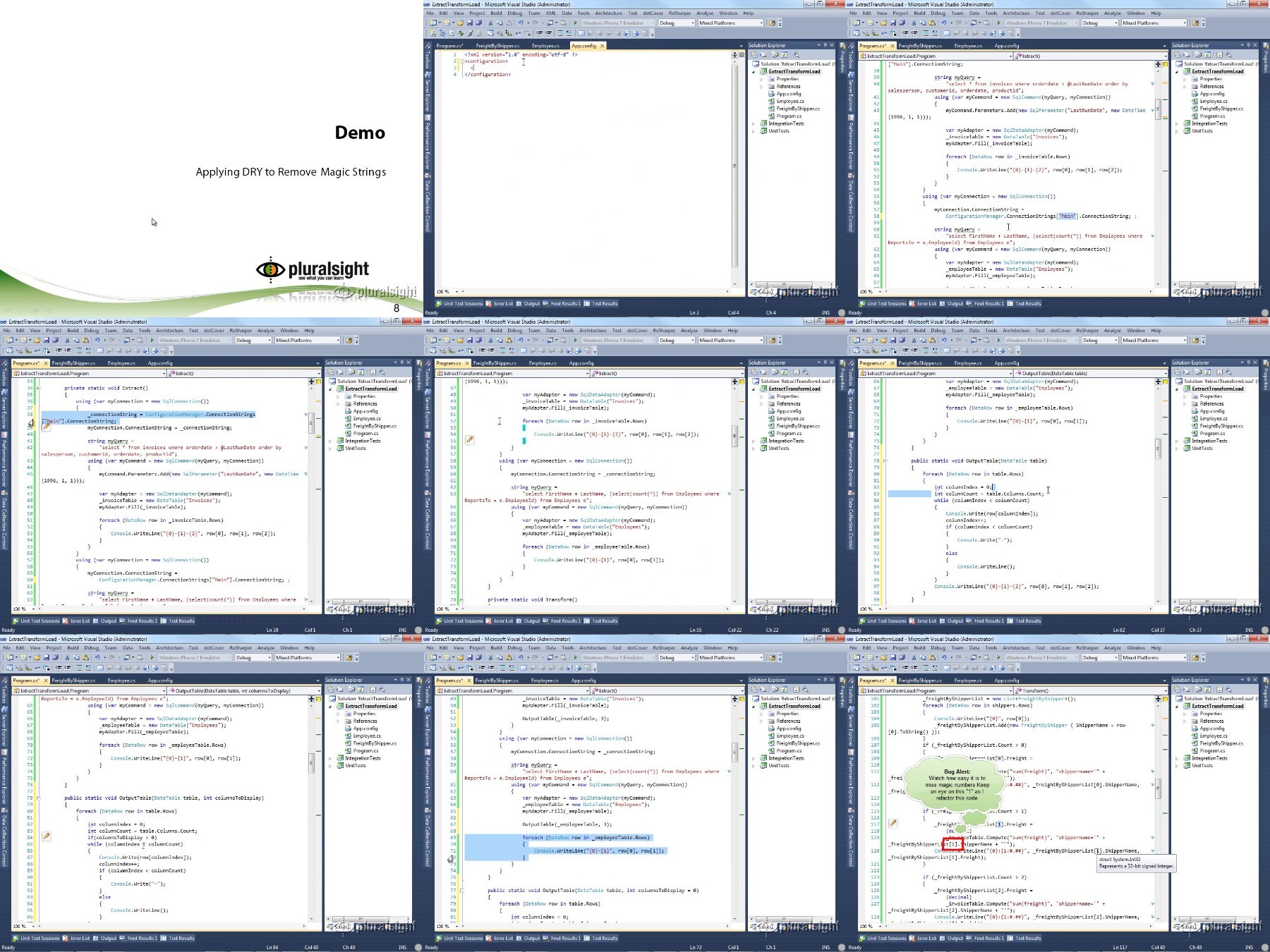Image resolution: width=1270 pixels, height=952 pixels.
Task: Open 100 % zoom dropdown, App.config editor window
Action: tap(447, 291)
